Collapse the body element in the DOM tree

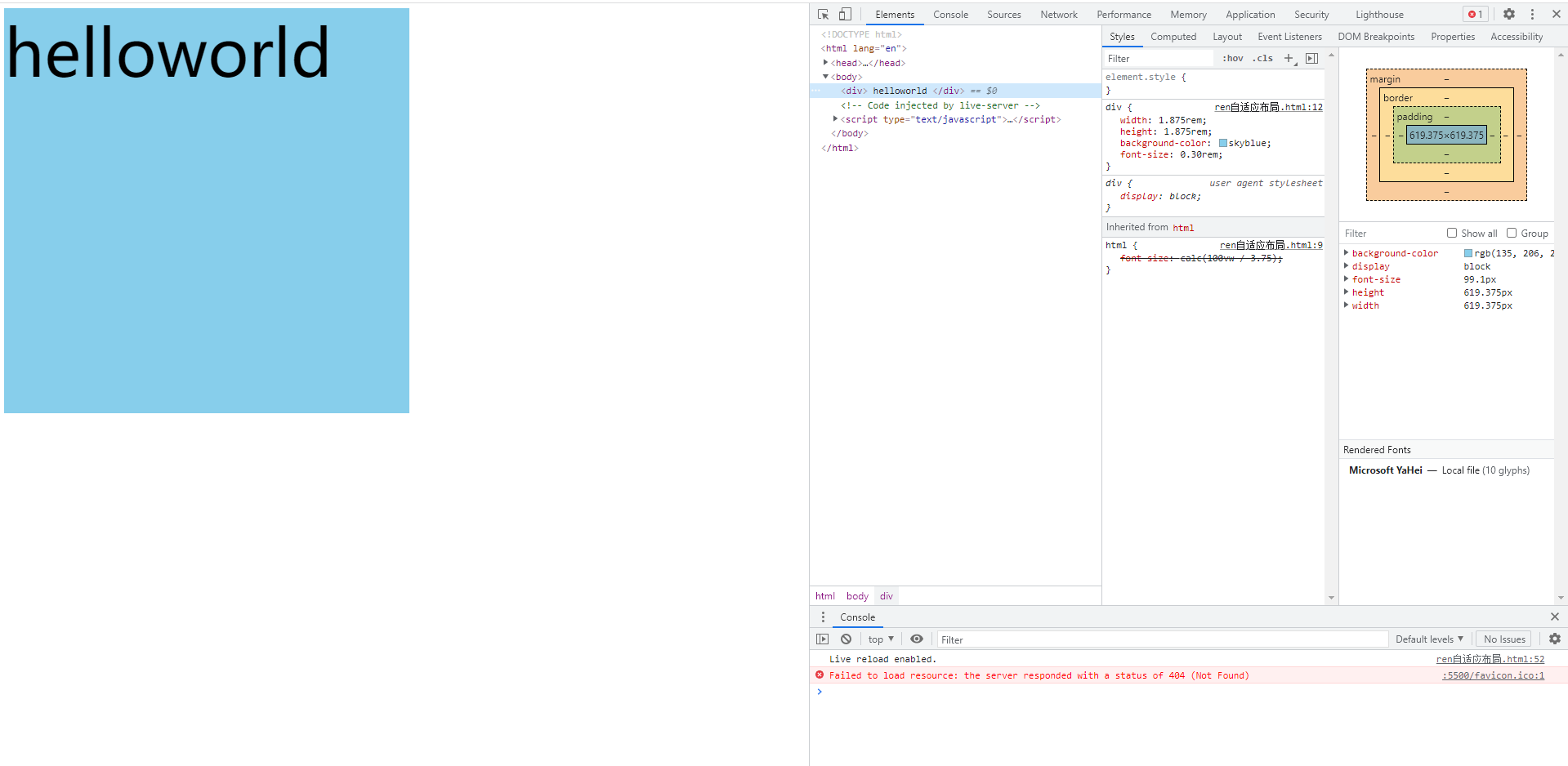point(825,76)
